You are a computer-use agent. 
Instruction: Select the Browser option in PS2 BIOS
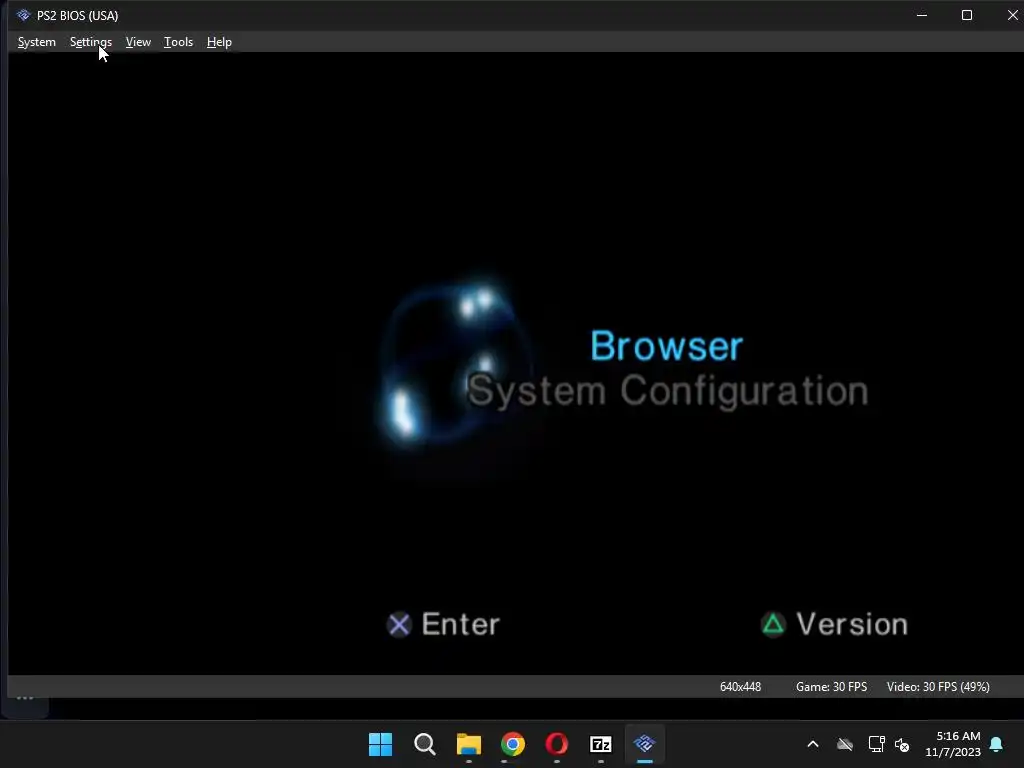(666, 345)
